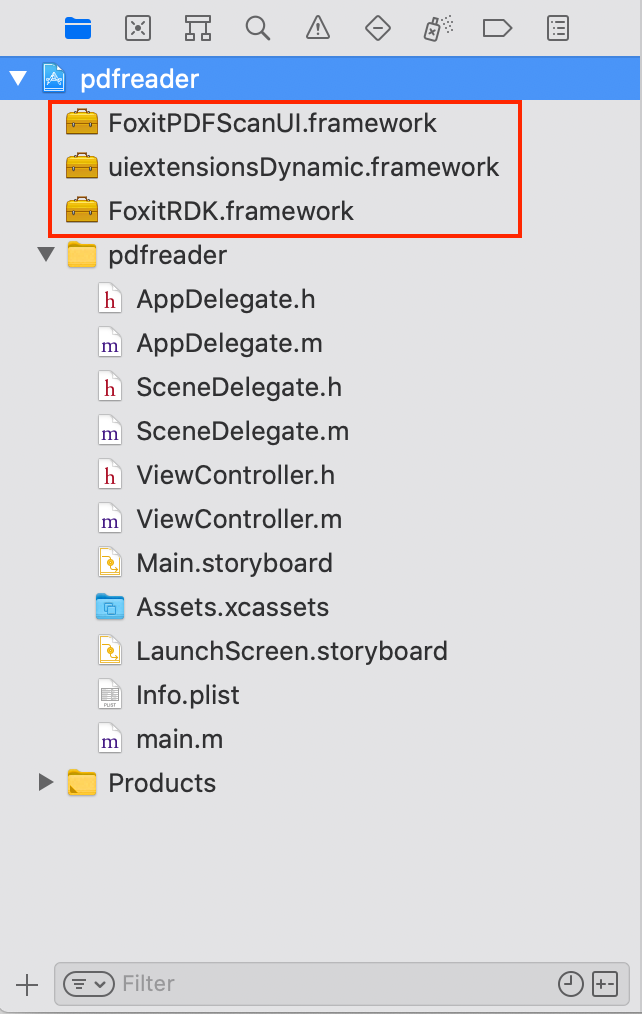Expand the Products folder
Screen dimensions: 642x1014
(46, 783)
